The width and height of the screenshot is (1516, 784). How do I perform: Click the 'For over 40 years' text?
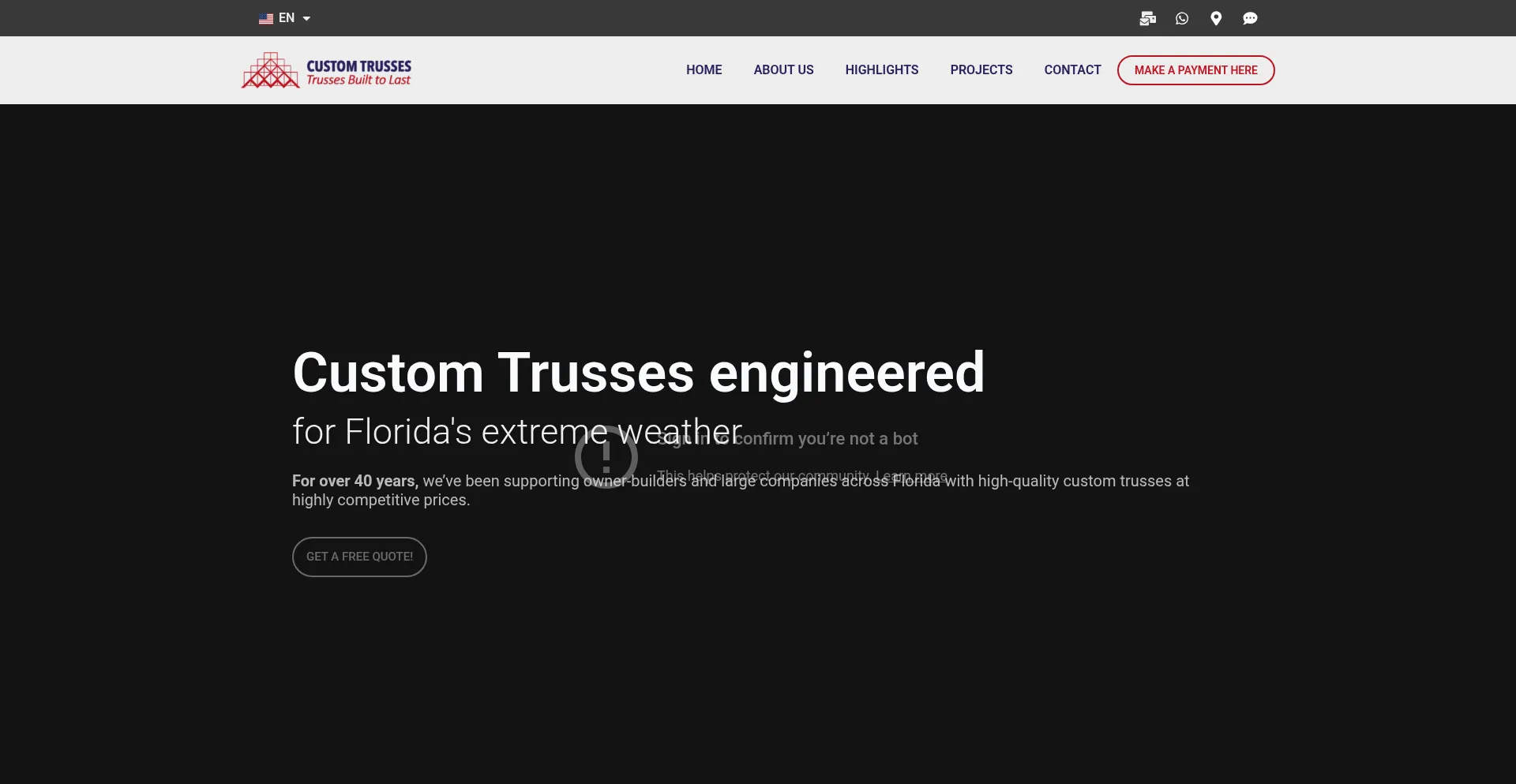(x=354, y=481)
